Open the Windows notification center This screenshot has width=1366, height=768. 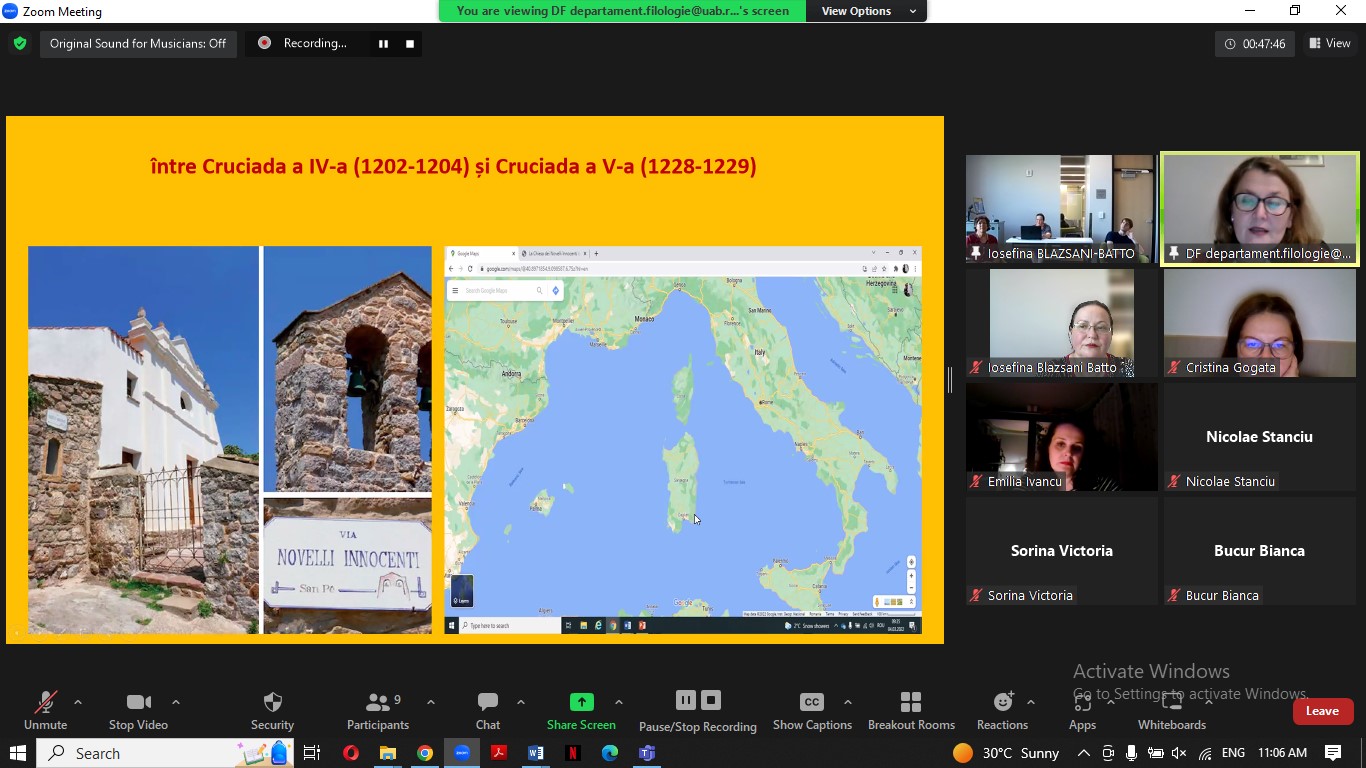point(1333,753)
